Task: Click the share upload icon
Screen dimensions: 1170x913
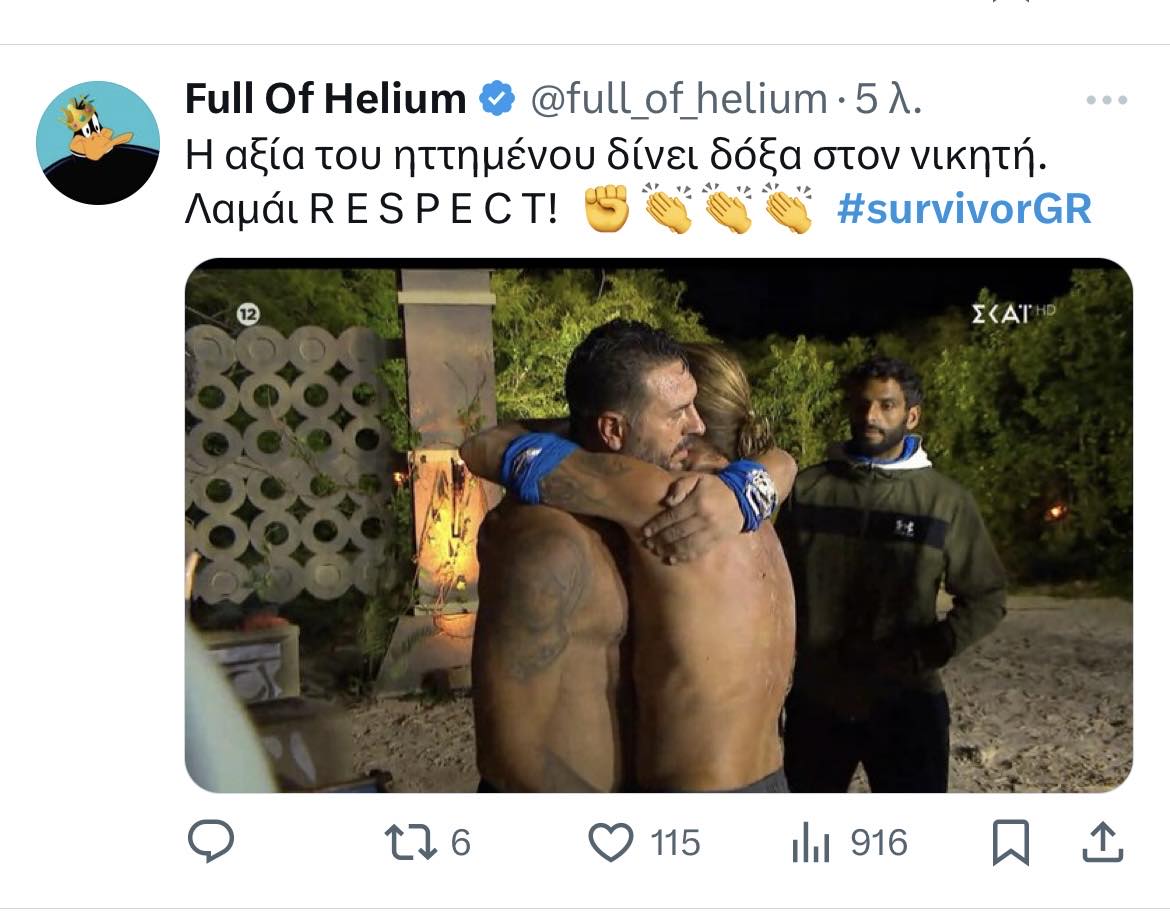Action: (1102, 842)
